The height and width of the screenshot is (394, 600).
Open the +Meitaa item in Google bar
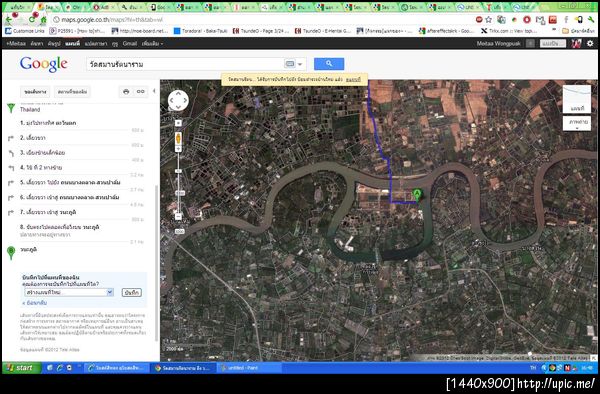point(16,44)
